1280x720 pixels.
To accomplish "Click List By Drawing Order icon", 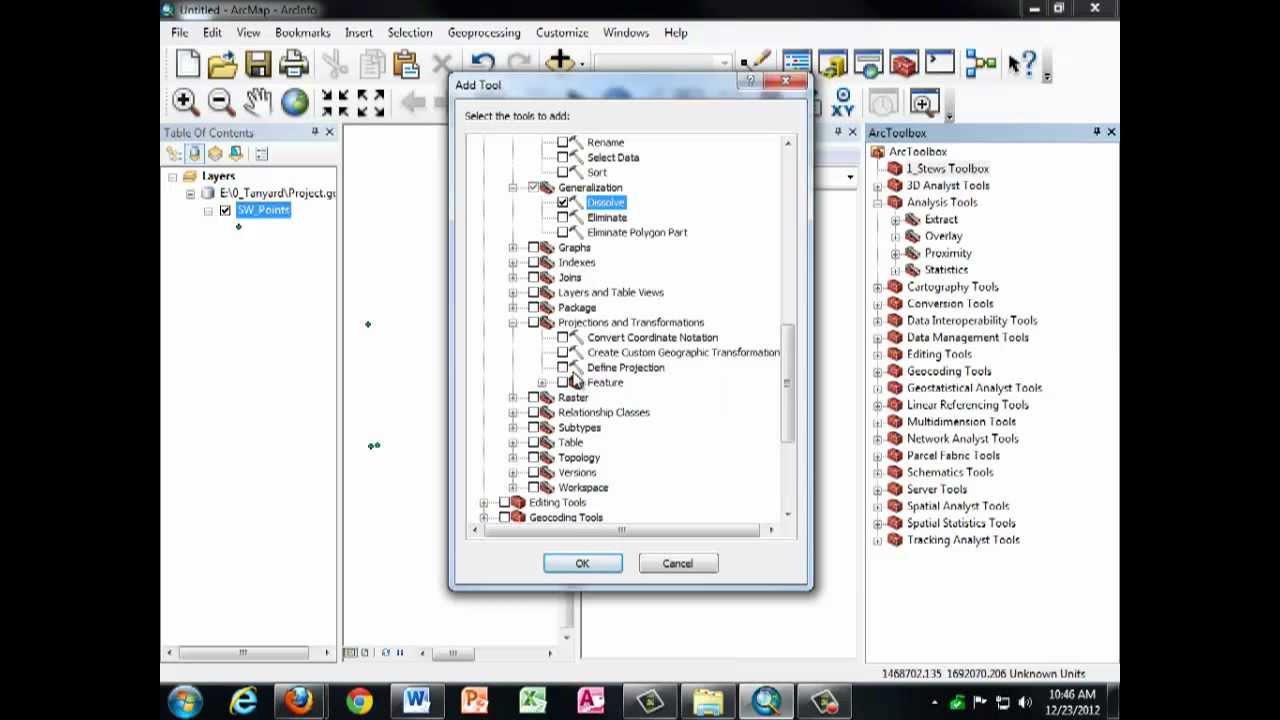I will pyautogui.click(x=174, y=153).
